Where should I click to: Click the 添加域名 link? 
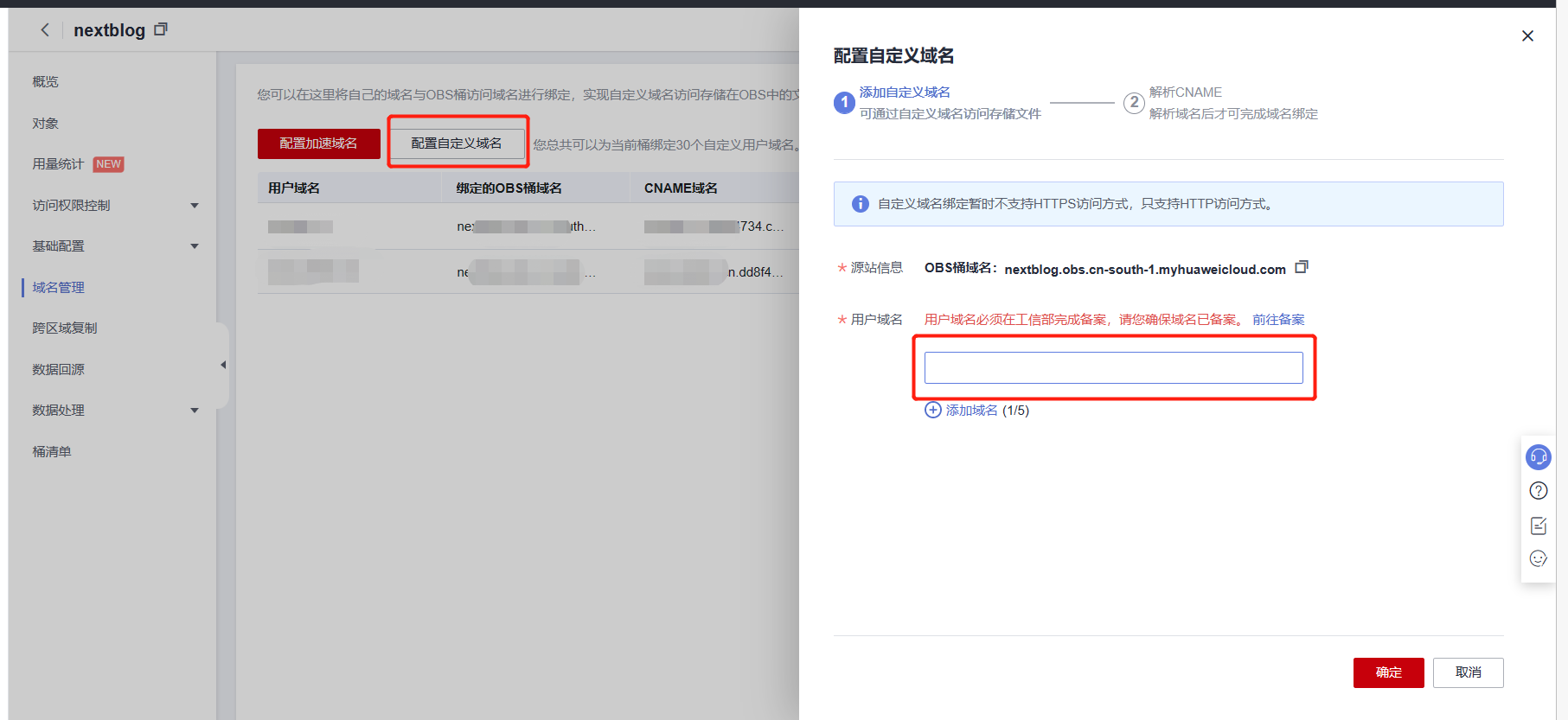(971, 411)
